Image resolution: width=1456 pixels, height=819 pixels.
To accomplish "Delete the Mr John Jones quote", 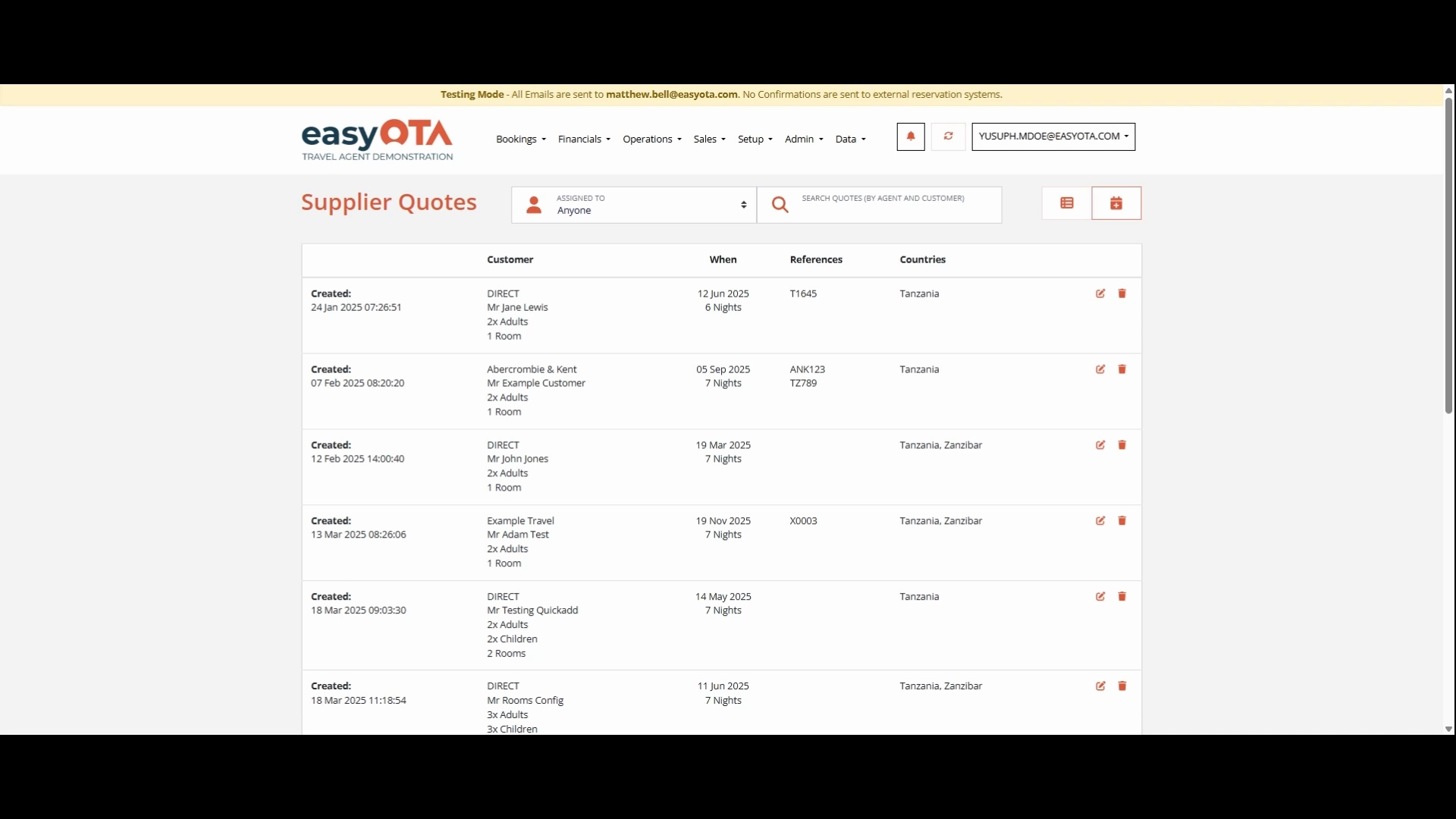I will pyautogui.click(x=1122, y=445).
